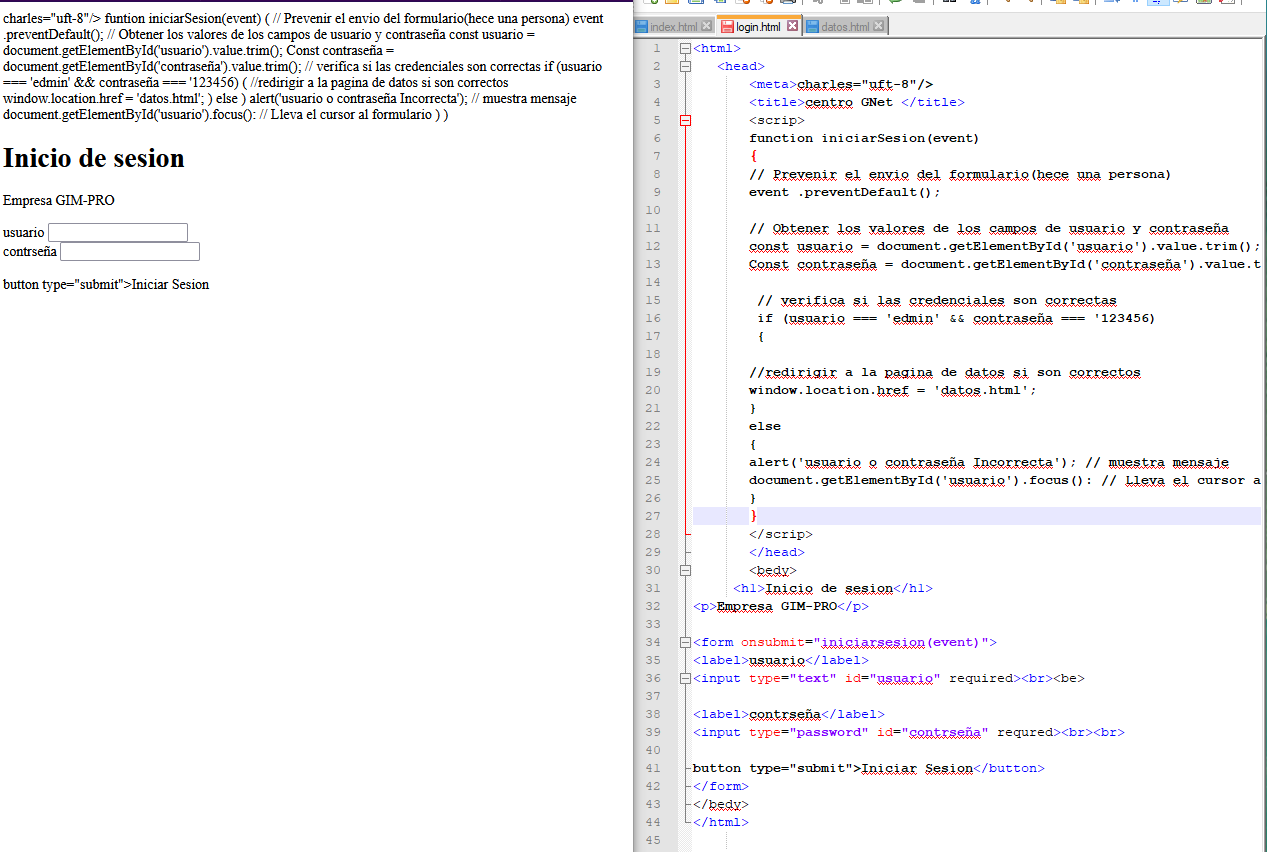The height and width of the screenshot is (852, 1267).
Task: Collapse the <html> fold marker on line 1
Action: tap(685, 48)
